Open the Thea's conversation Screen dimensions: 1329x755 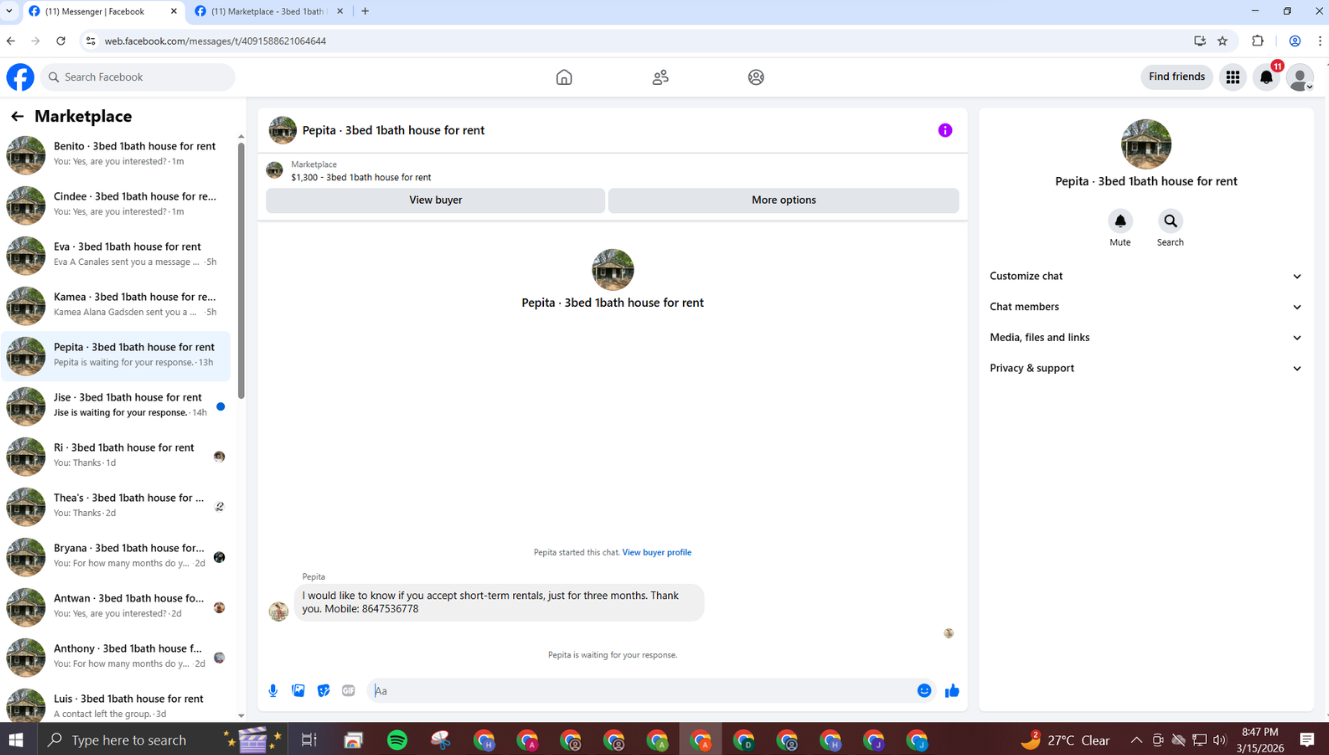pyautogui.click(x=116, y=505)
